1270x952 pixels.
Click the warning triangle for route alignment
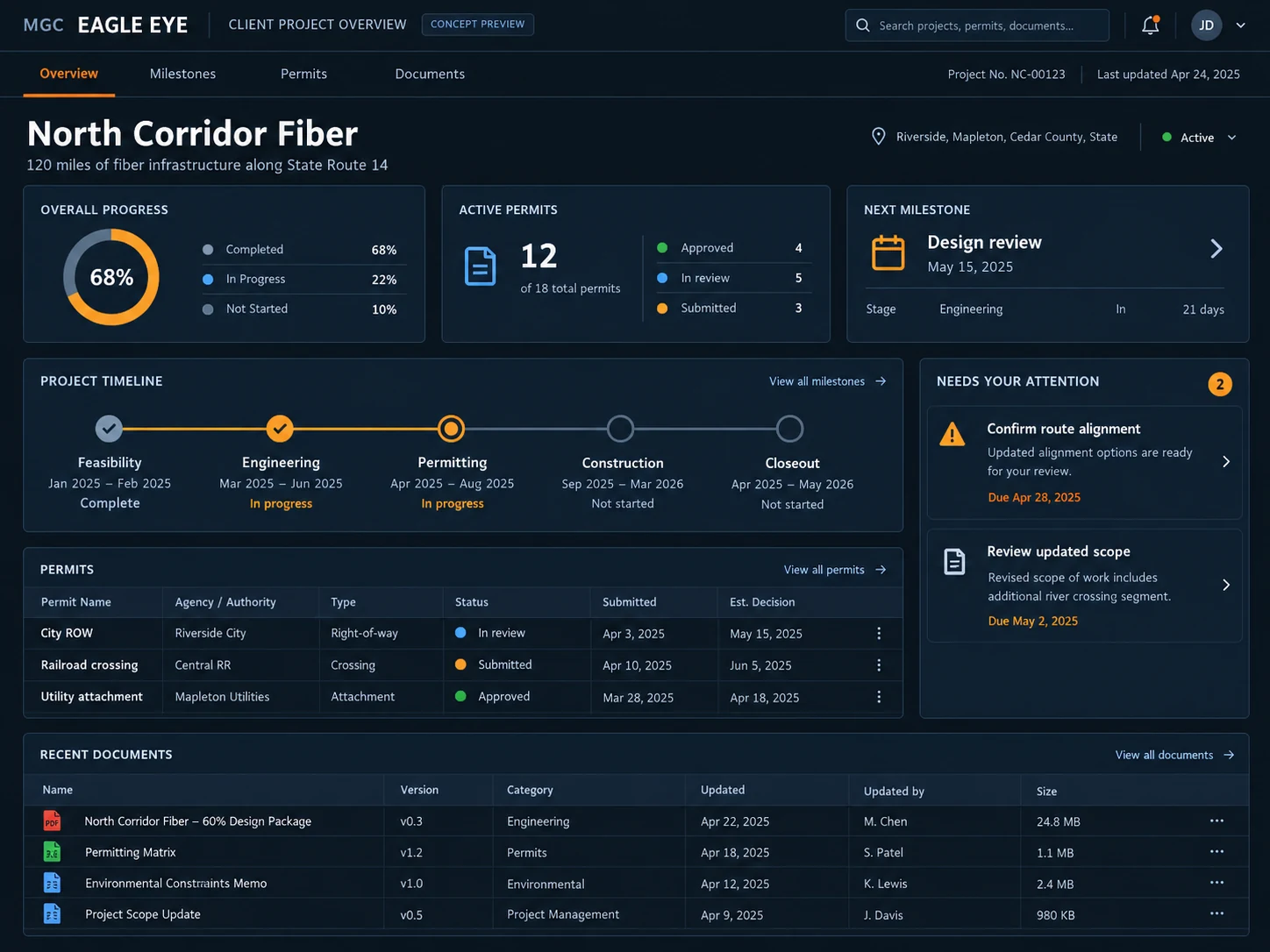point(952,434)
